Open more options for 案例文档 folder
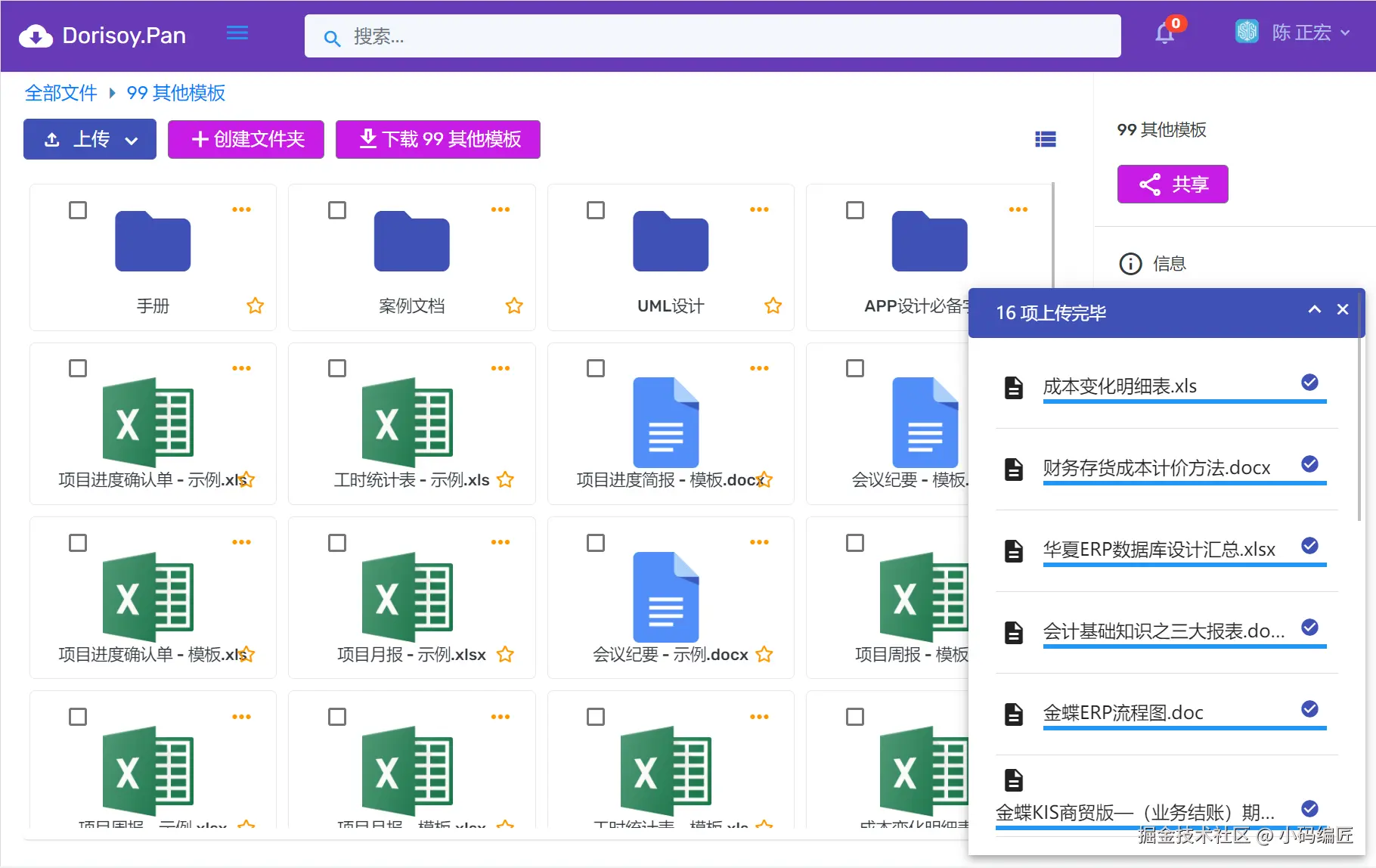This screenshot has height=868, width=1376. (x=501, y=209)
